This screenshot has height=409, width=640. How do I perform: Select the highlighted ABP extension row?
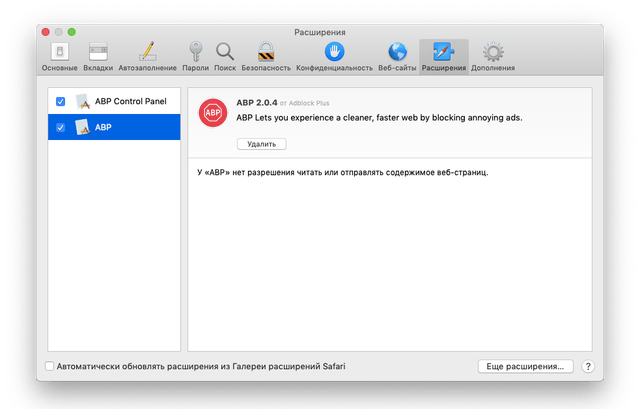(114, 127)
